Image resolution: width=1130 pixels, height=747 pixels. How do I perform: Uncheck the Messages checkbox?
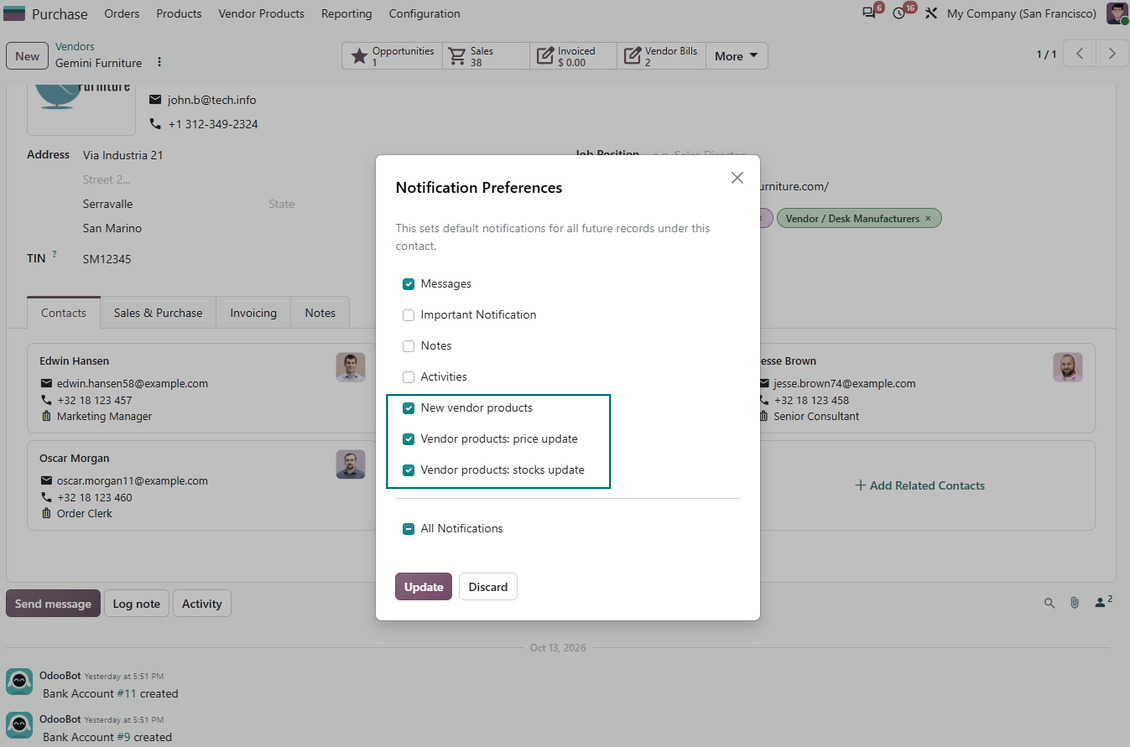[x=409, y=284]
